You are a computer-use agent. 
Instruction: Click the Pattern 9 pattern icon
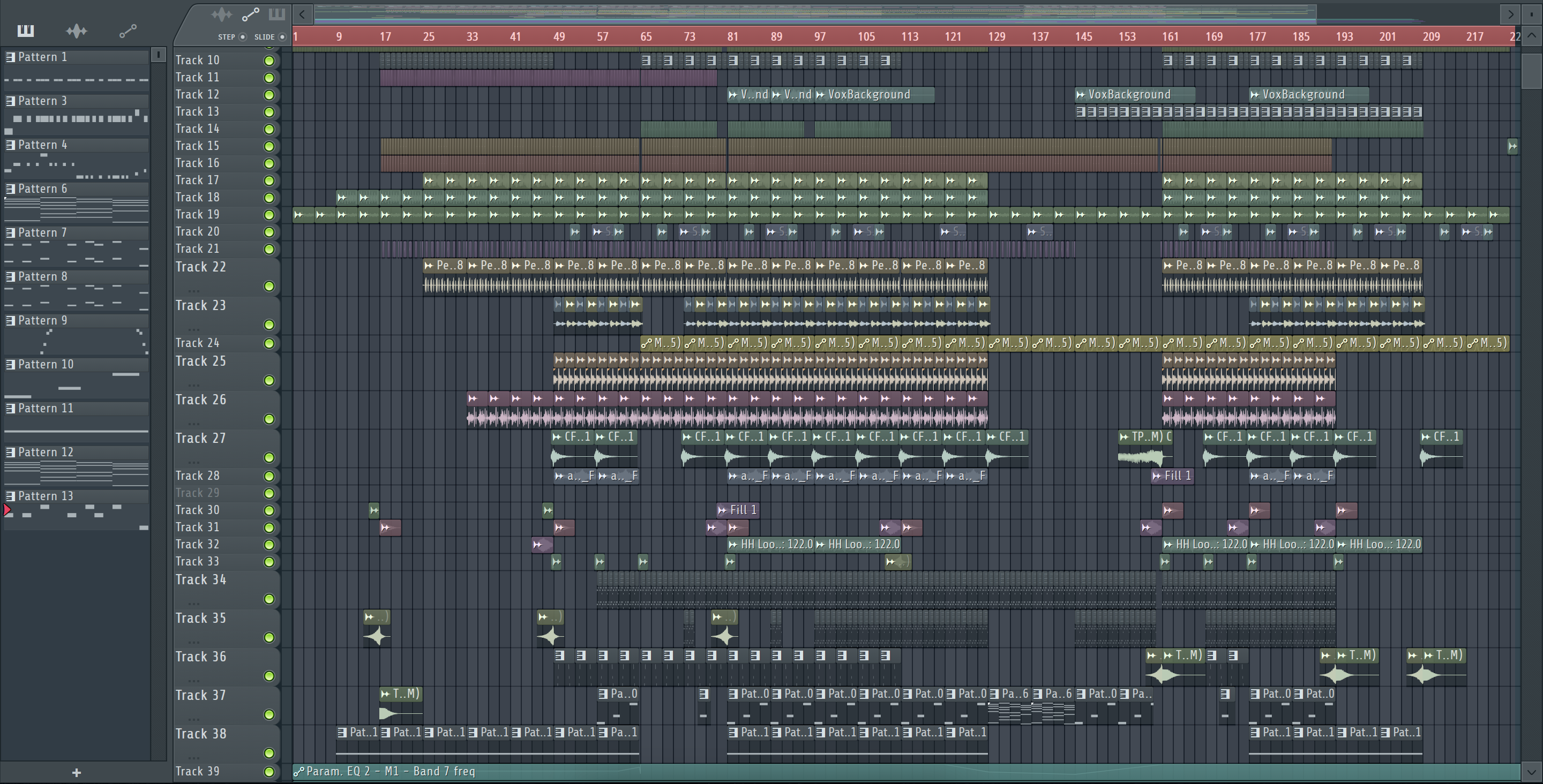(10, 320)
